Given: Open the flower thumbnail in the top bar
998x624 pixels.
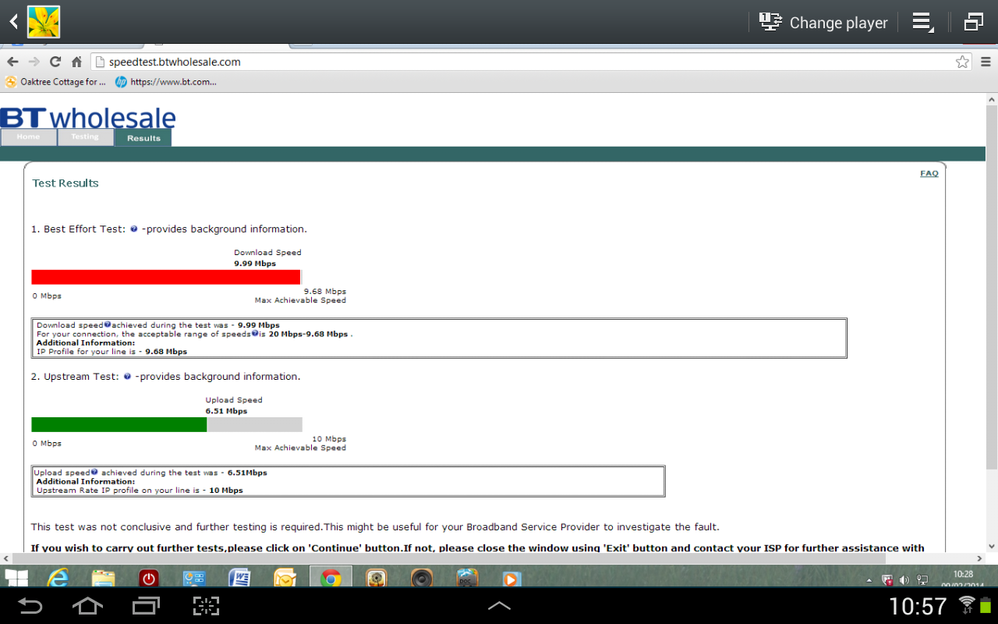Looking at the screenshot, I should tap(43, 22).
